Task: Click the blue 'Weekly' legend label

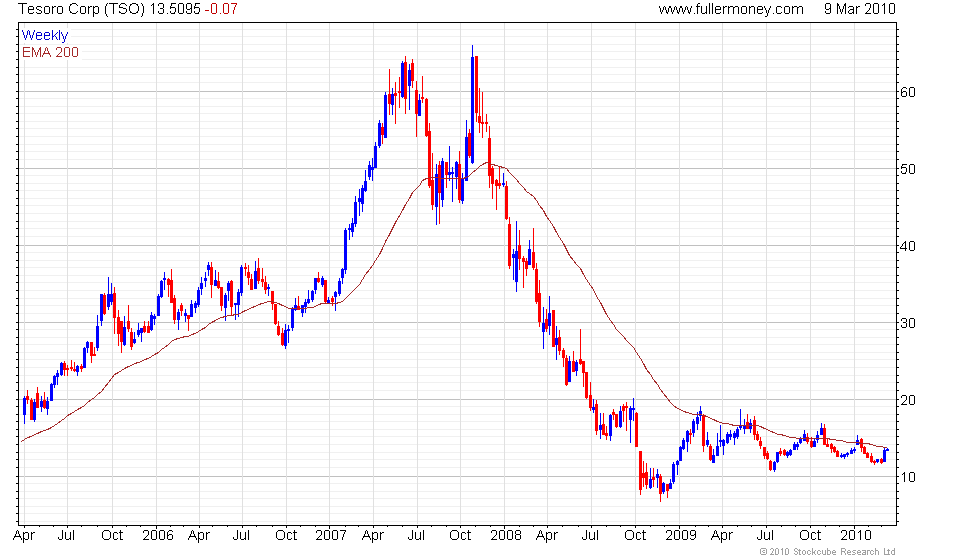Action: tap(44, 36)
